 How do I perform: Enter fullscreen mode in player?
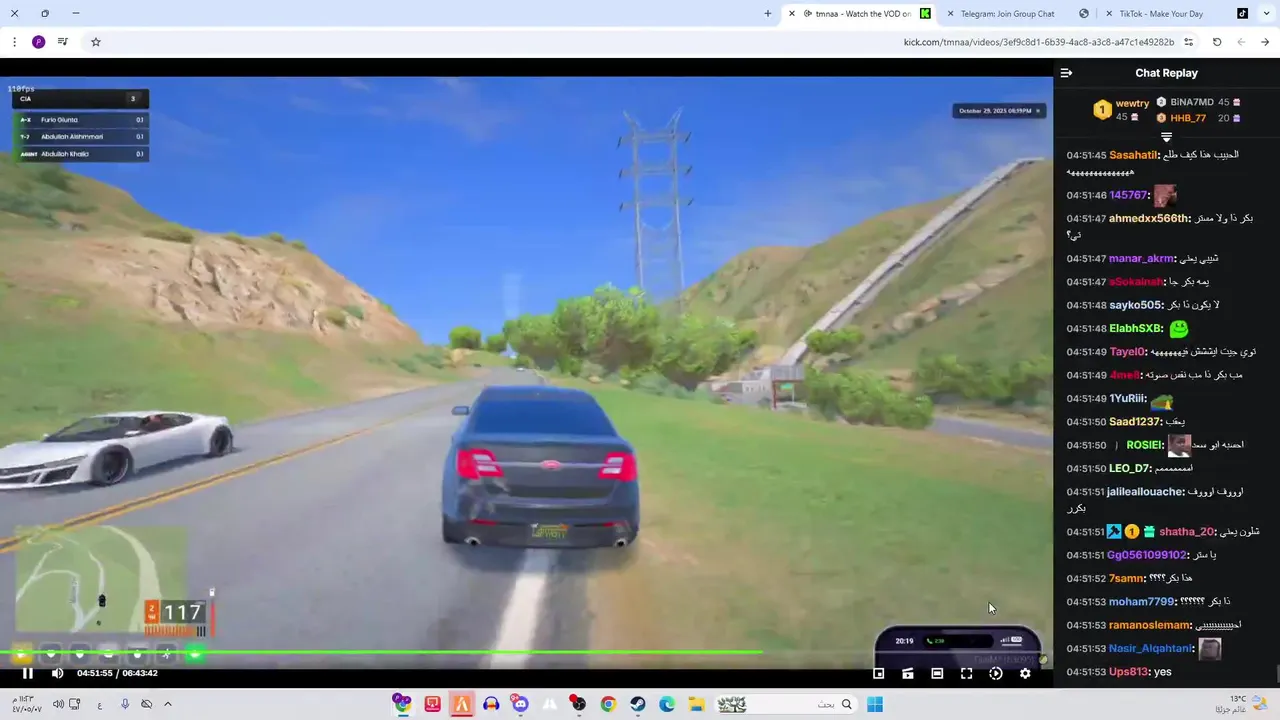(x=966, y=673)
